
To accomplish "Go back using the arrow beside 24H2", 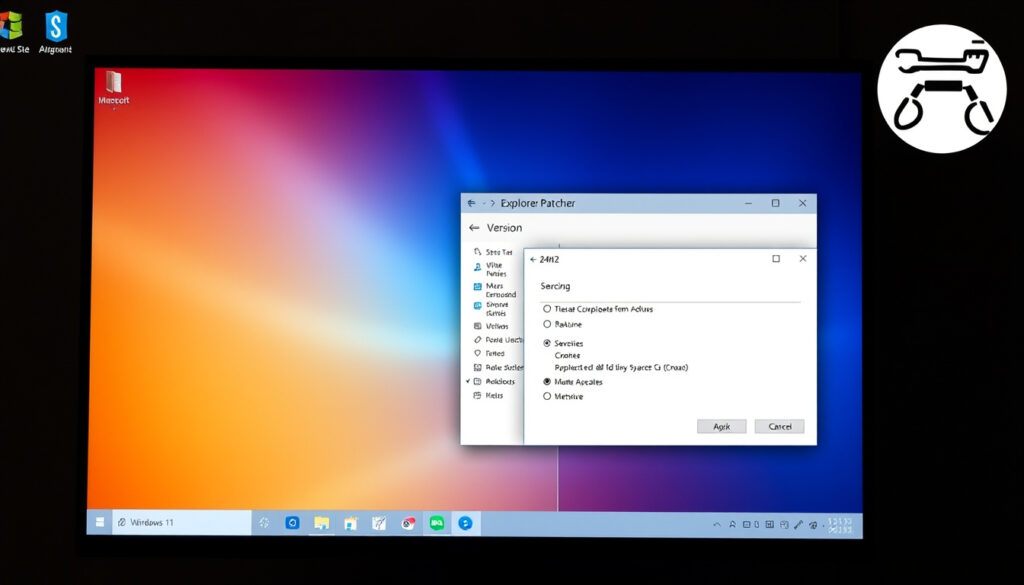I will point(533,259).
